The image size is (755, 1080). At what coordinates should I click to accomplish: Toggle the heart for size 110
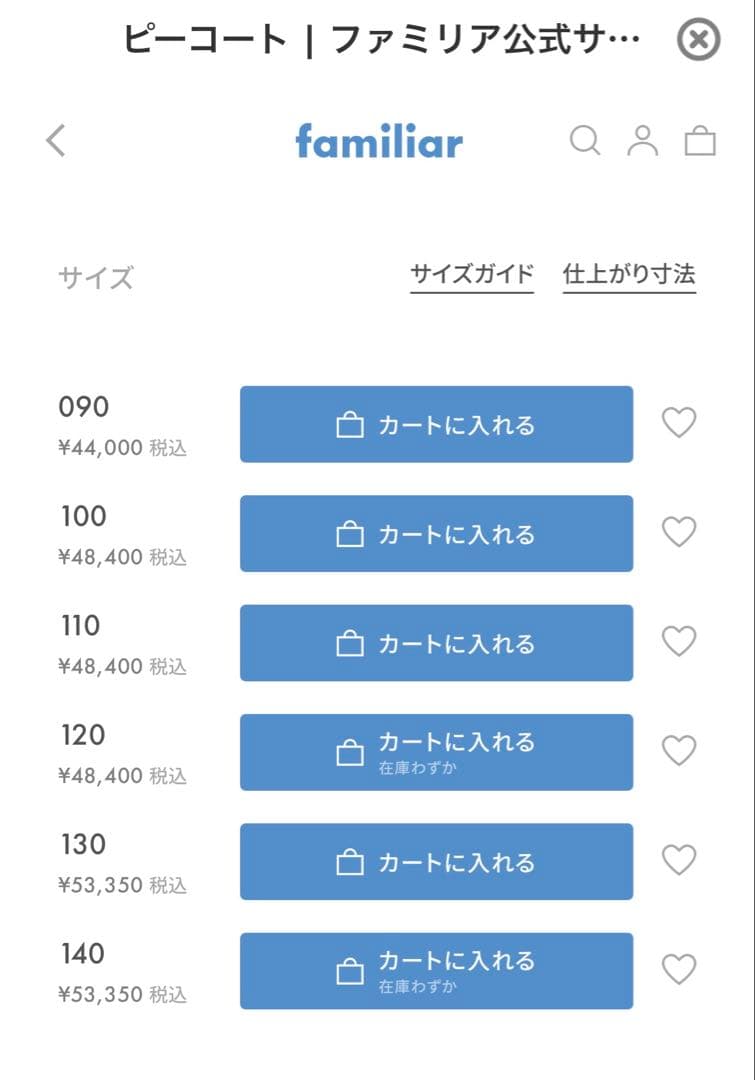tap(679, 641)
